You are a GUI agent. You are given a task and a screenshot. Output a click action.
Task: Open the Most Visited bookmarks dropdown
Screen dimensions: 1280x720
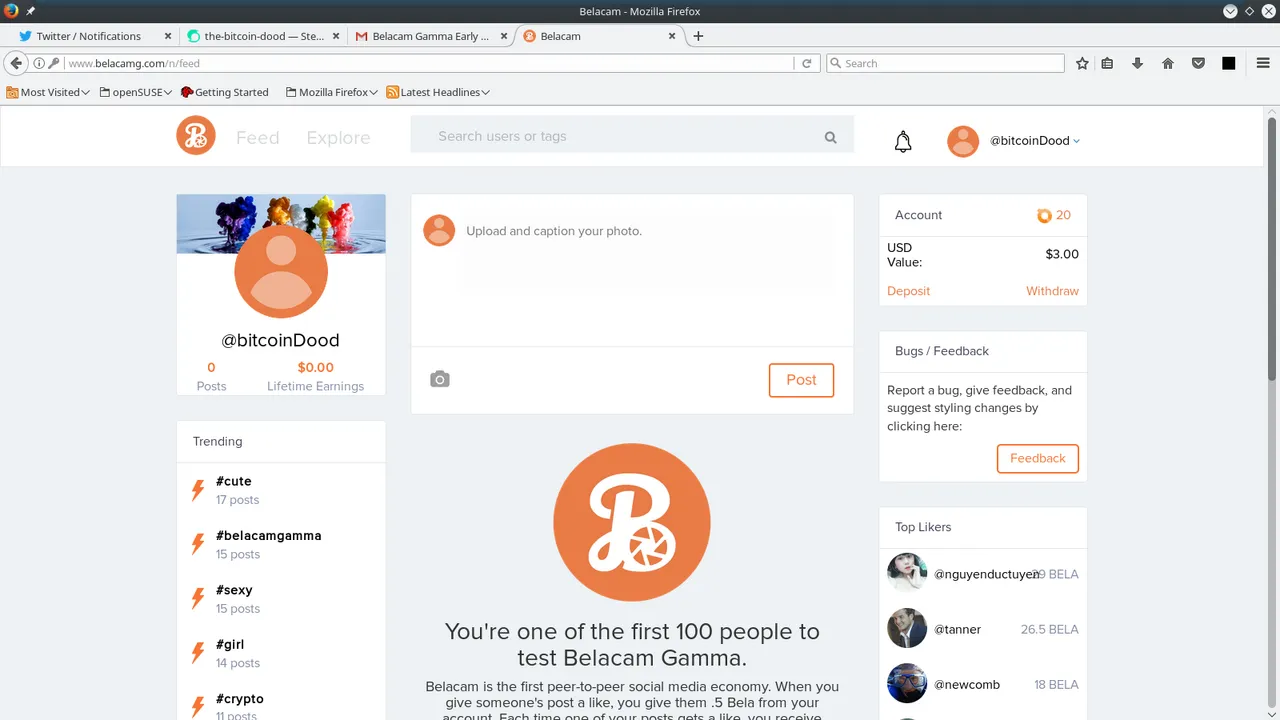click(x=48, y=92)
